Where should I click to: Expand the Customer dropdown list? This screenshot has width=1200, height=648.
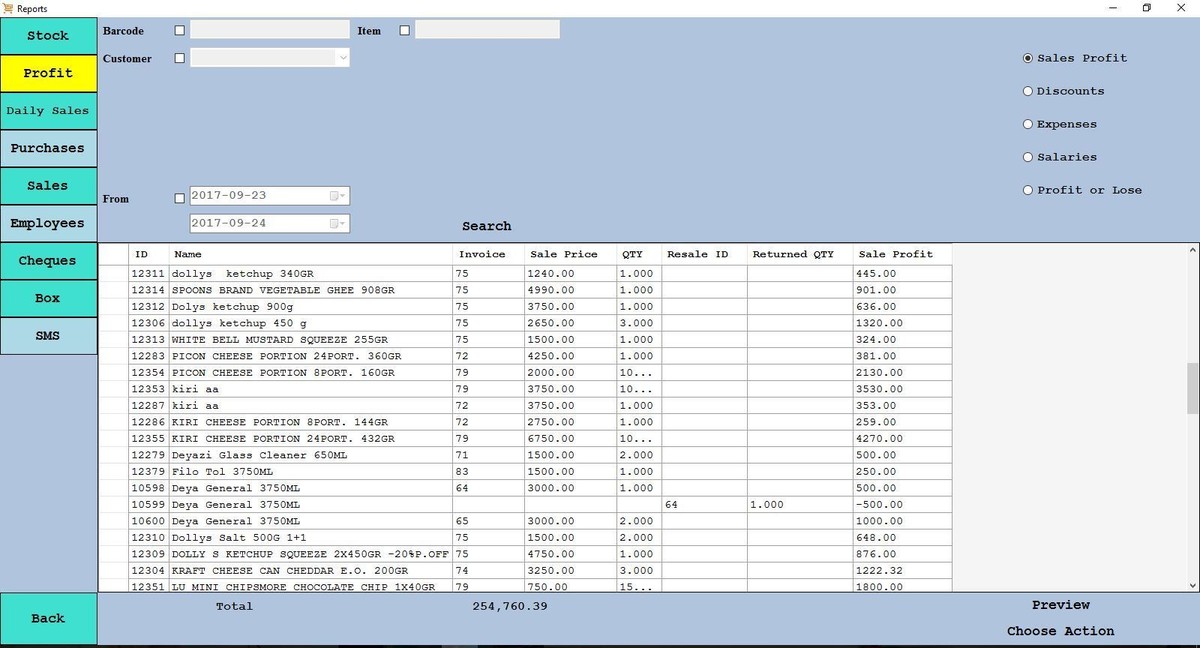pos(343,59)
